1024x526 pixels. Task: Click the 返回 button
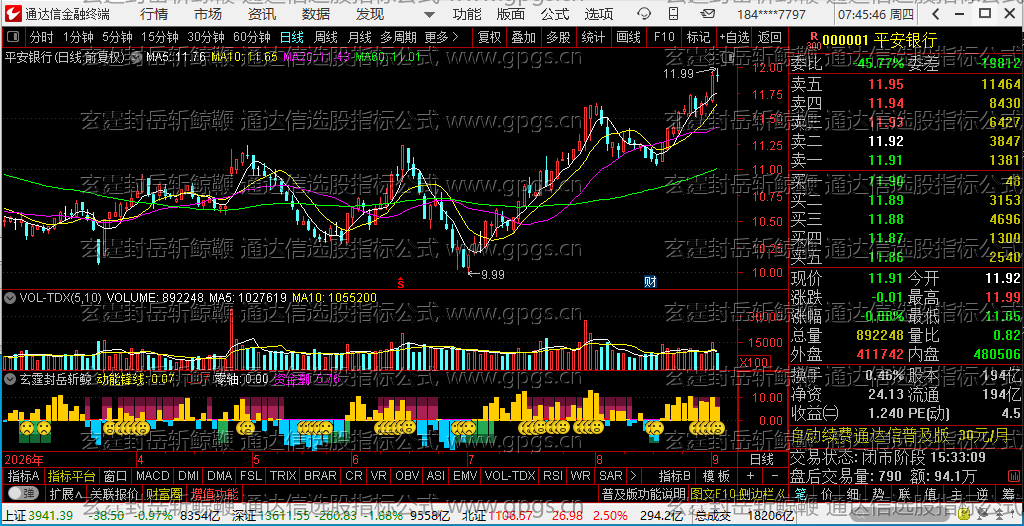pos(770,37)
